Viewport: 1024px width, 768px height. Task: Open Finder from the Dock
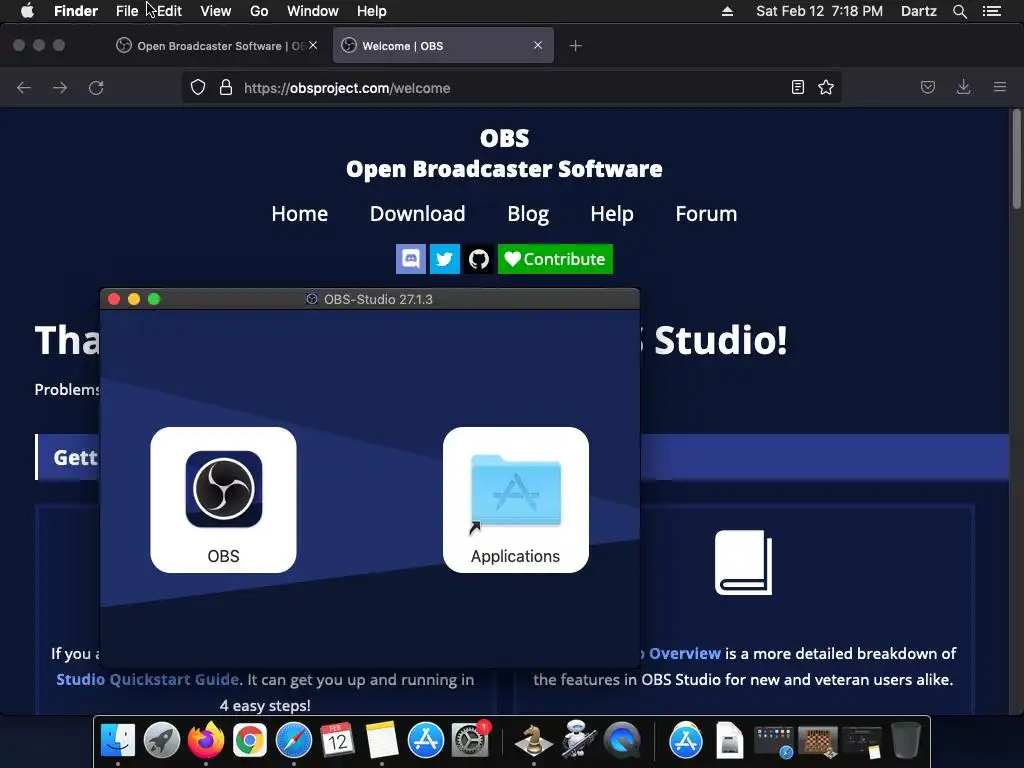tap(118, 740)
